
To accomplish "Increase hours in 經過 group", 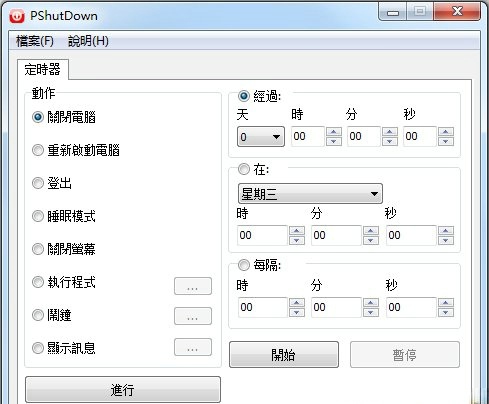I will click(x=334, y=131).
